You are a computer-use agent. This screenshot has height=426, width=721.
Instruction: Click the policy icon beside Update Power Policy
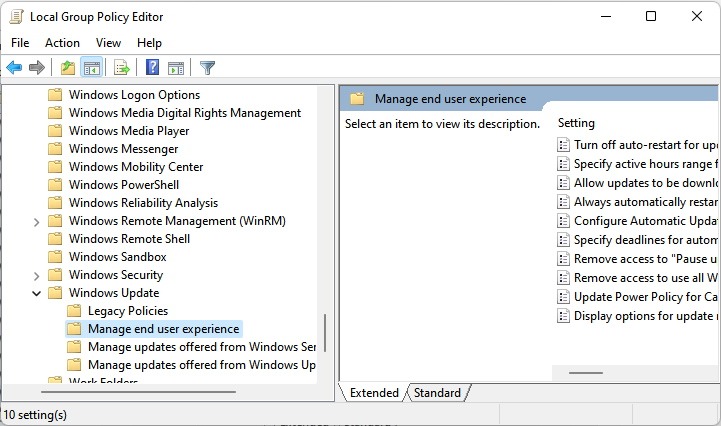pos(563,297)
